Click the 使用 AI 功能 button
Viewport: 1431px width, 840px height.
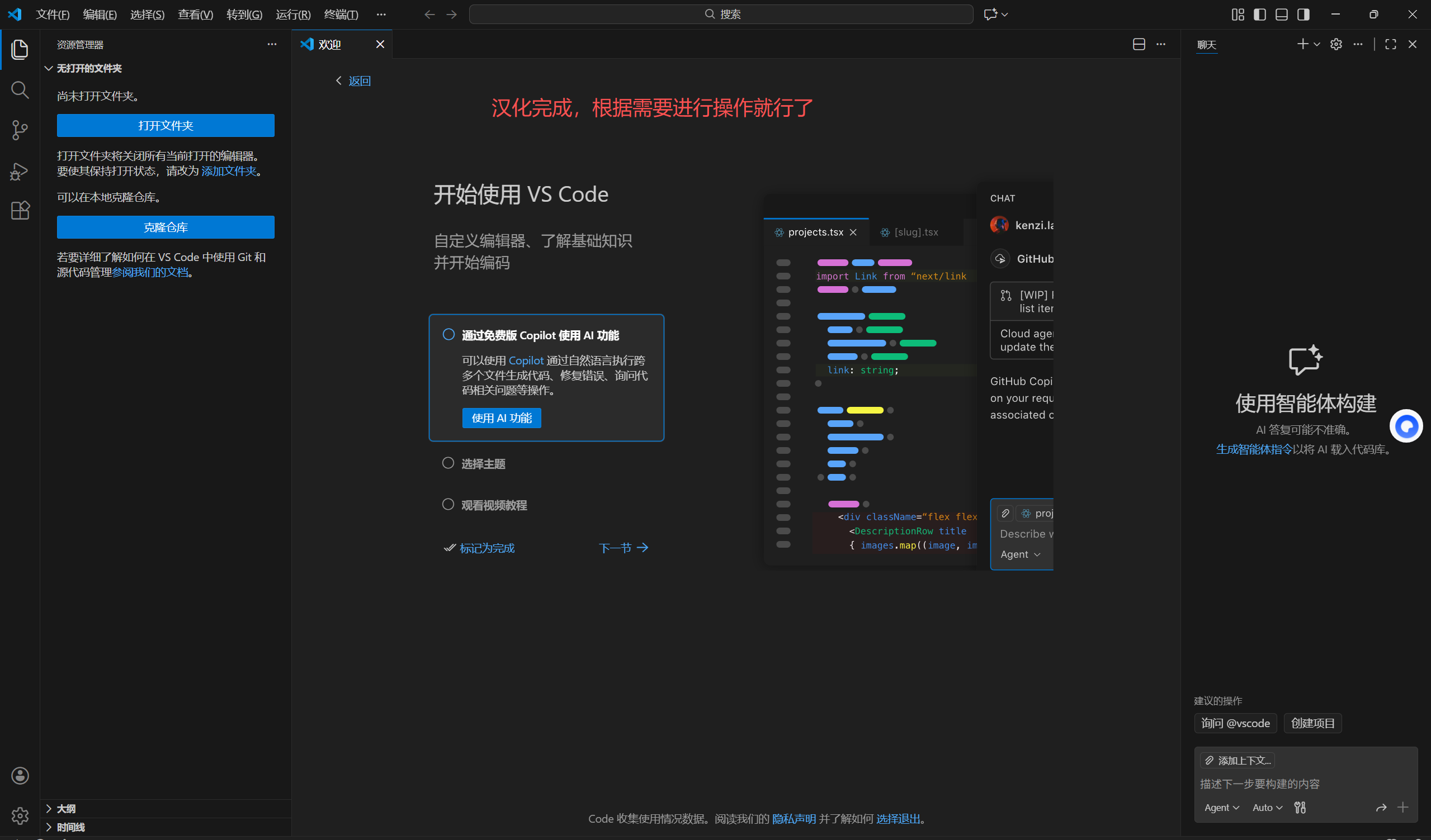click(502, 417)
